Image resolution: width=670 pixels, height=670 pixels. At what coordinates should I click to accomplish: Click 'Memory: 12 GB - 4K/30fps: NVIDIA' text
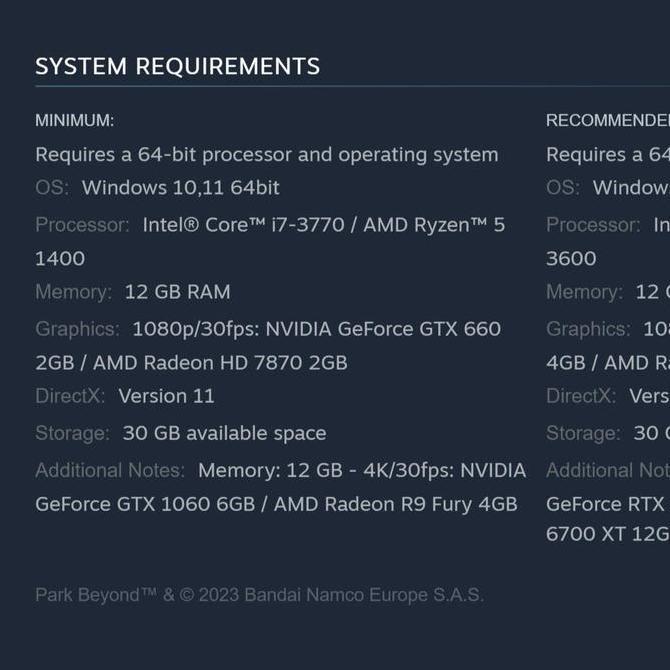tap(362, 470)
